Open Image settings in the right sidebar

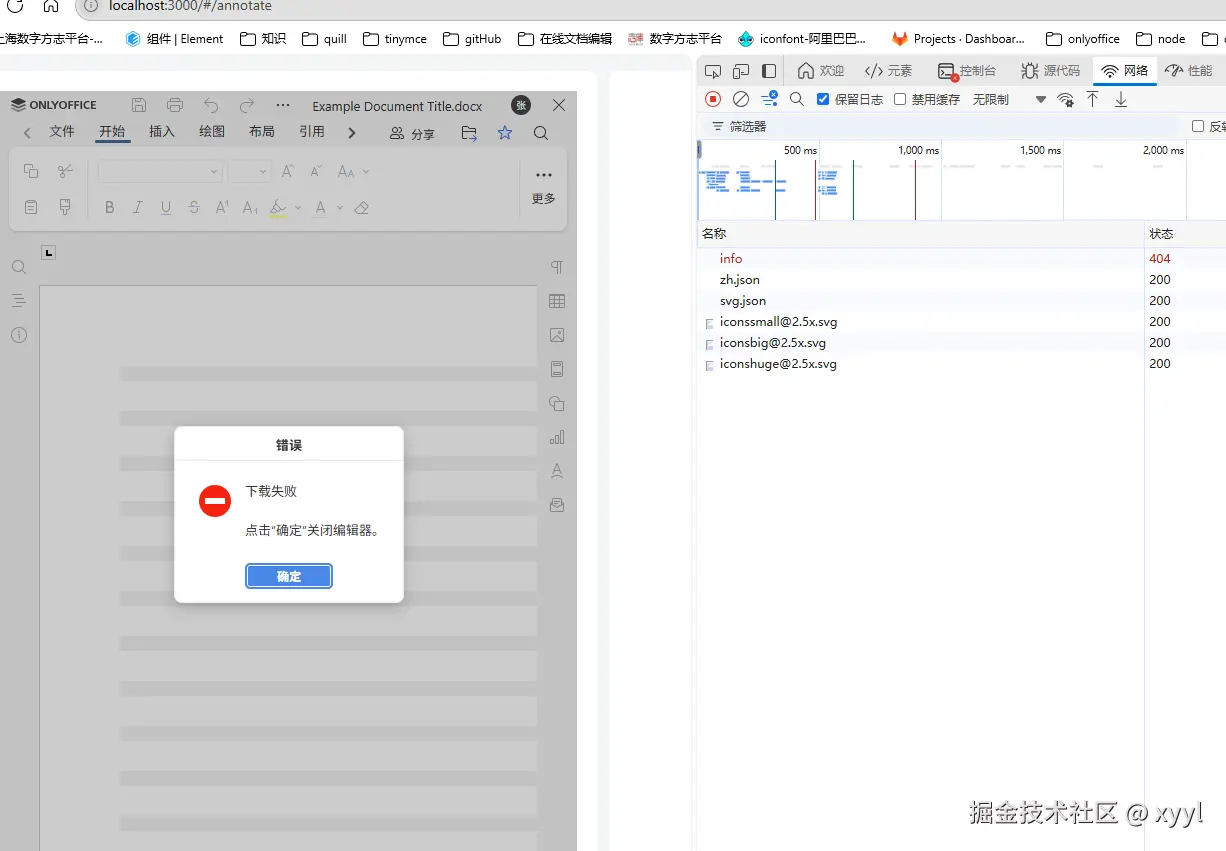tap(557, 335)
